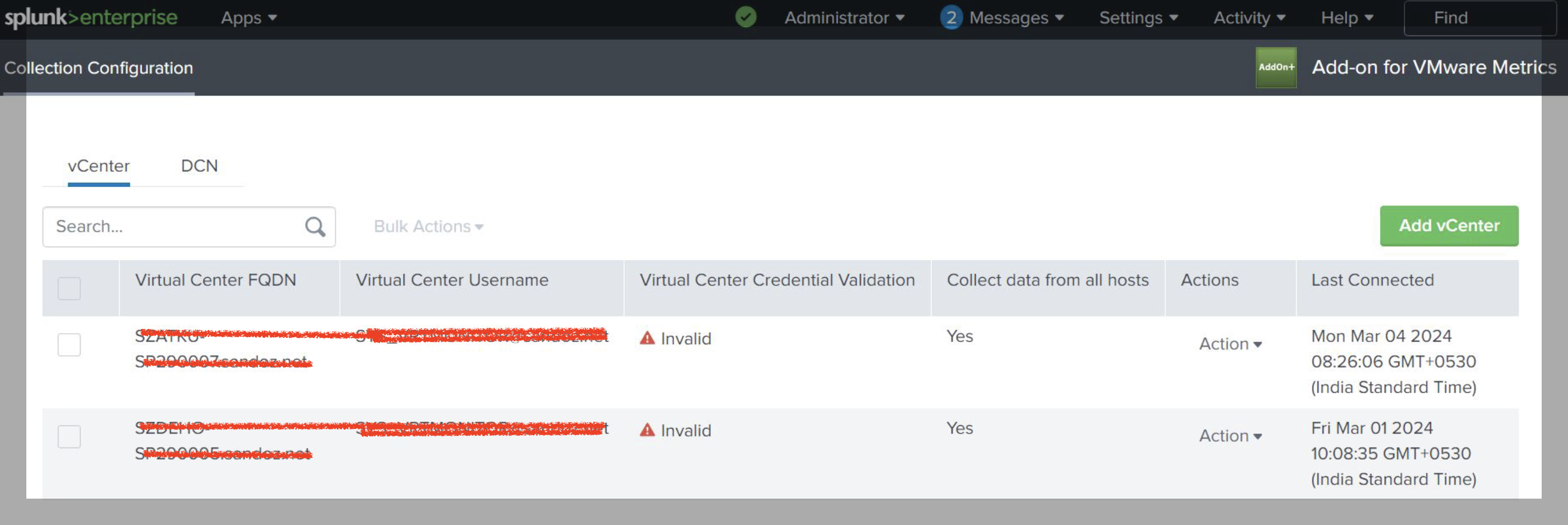Select the vCenter tab
The image size is (1568, 525).
click(99, 166)
